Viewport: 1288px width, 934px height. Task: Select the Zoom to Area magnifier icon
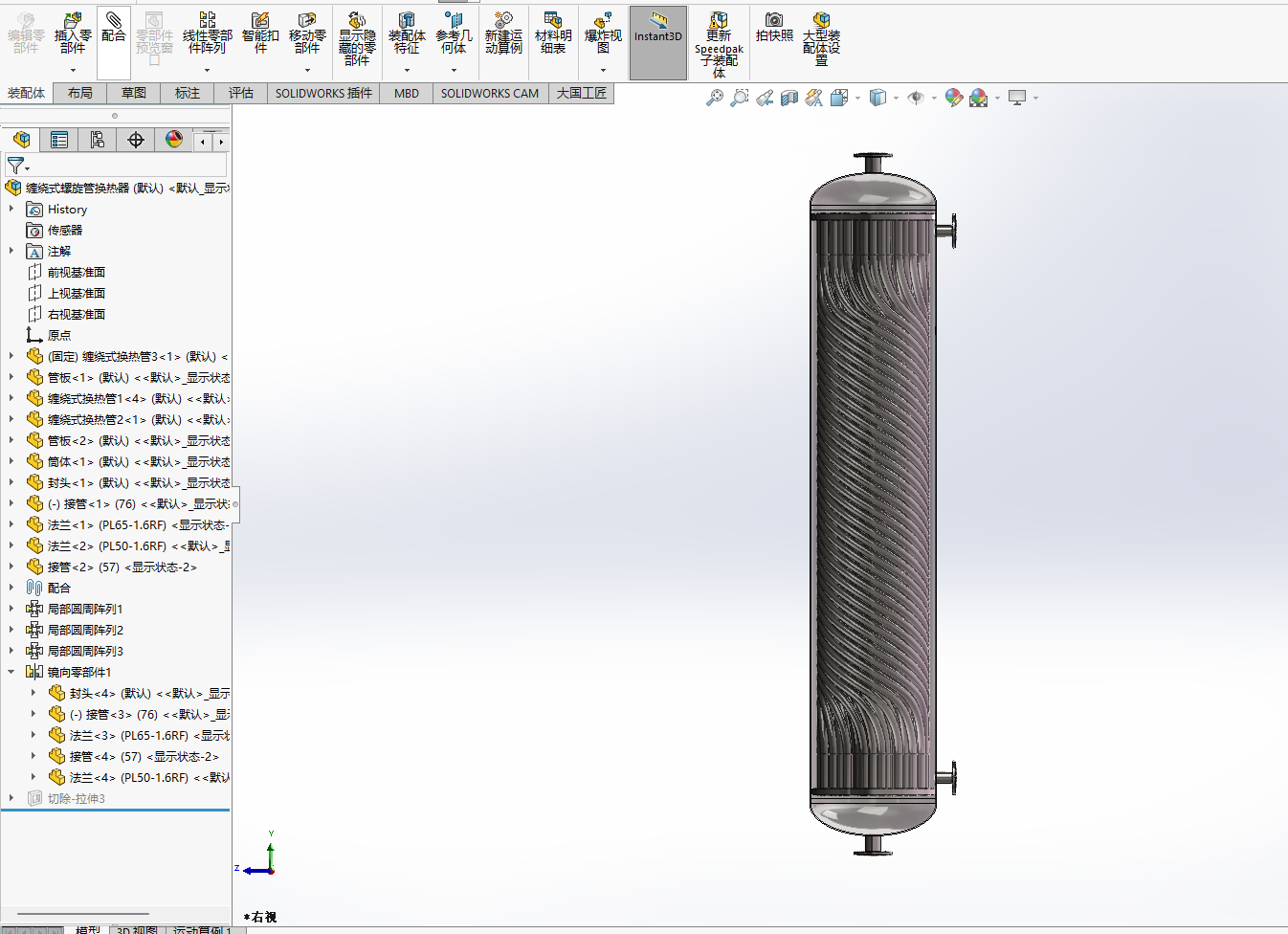point(740,98)
